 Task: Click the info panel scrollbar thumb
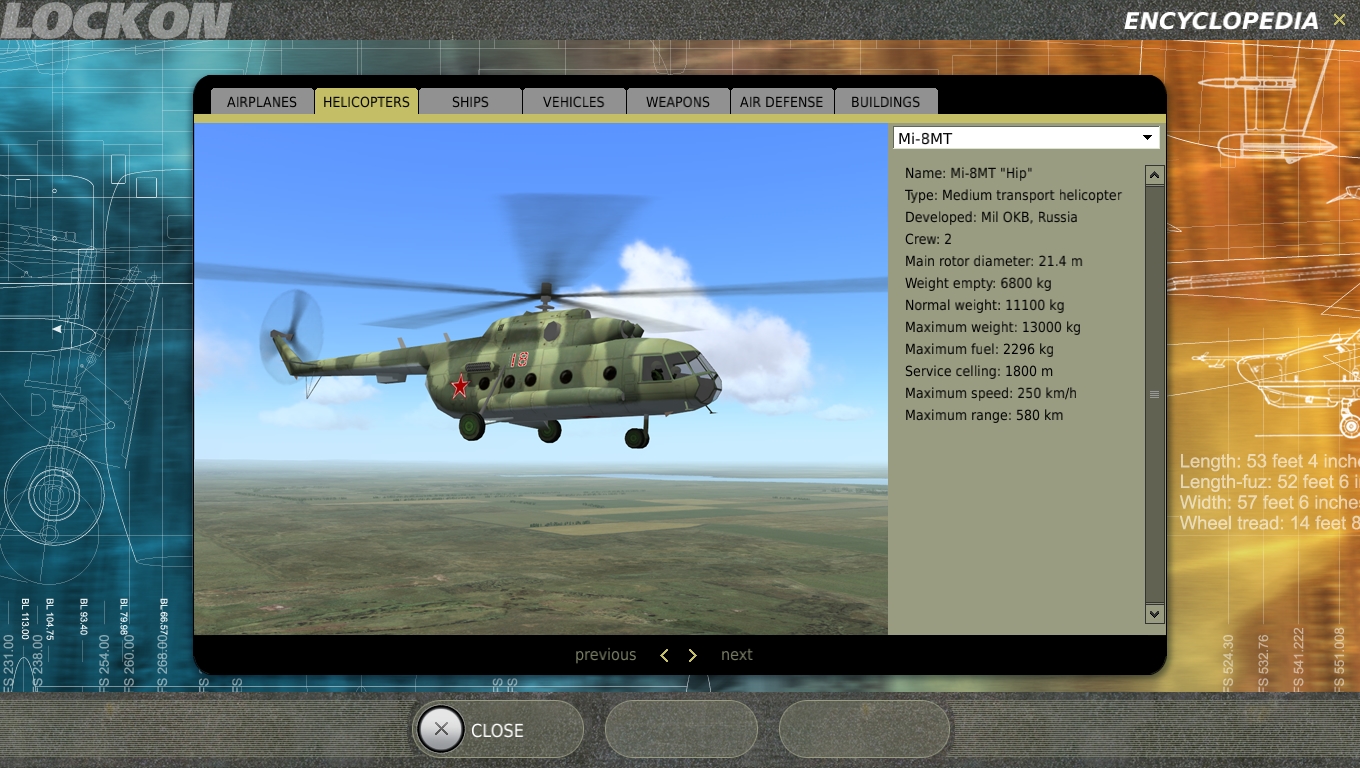pyautogui.click(x=1155, y=395)
